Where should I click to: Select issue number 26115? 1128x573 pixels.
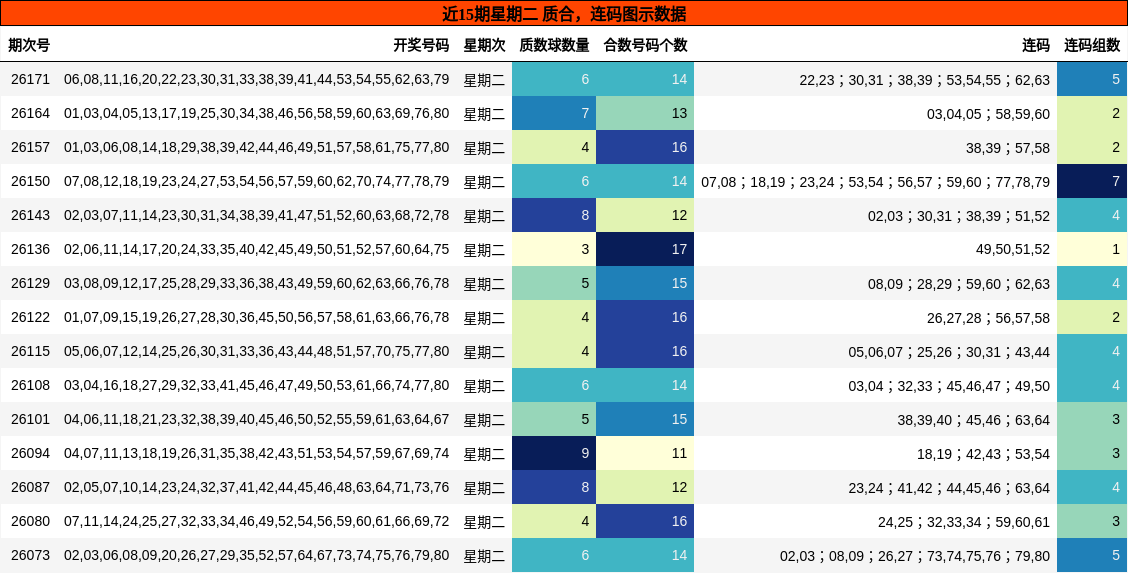(30, 352)
